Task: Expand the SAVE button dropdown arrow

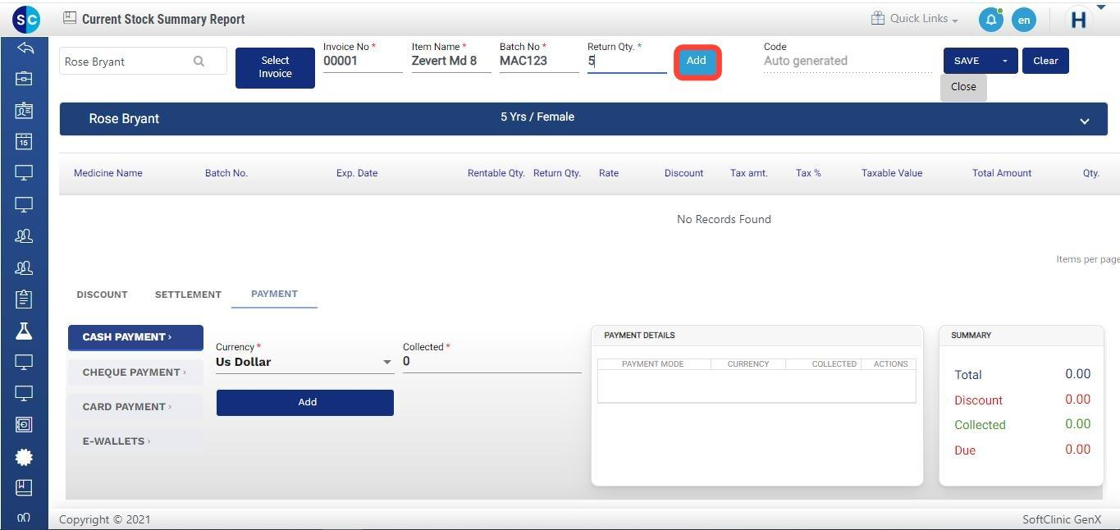Action: (1005, 61)
